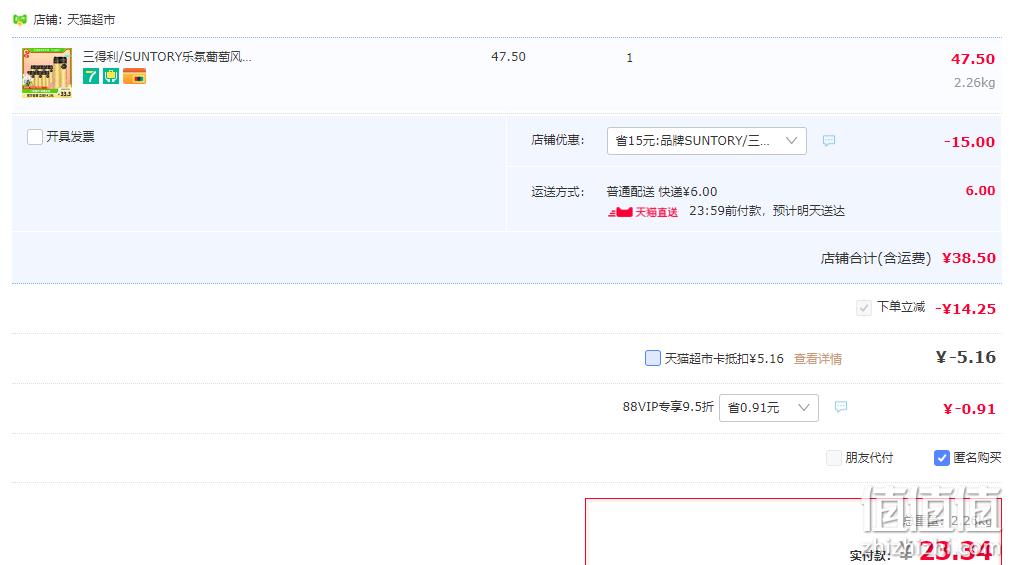Click the chevron arrow of the store discount selector
This screenshot has width=1011, height=565.
(791, 141)
